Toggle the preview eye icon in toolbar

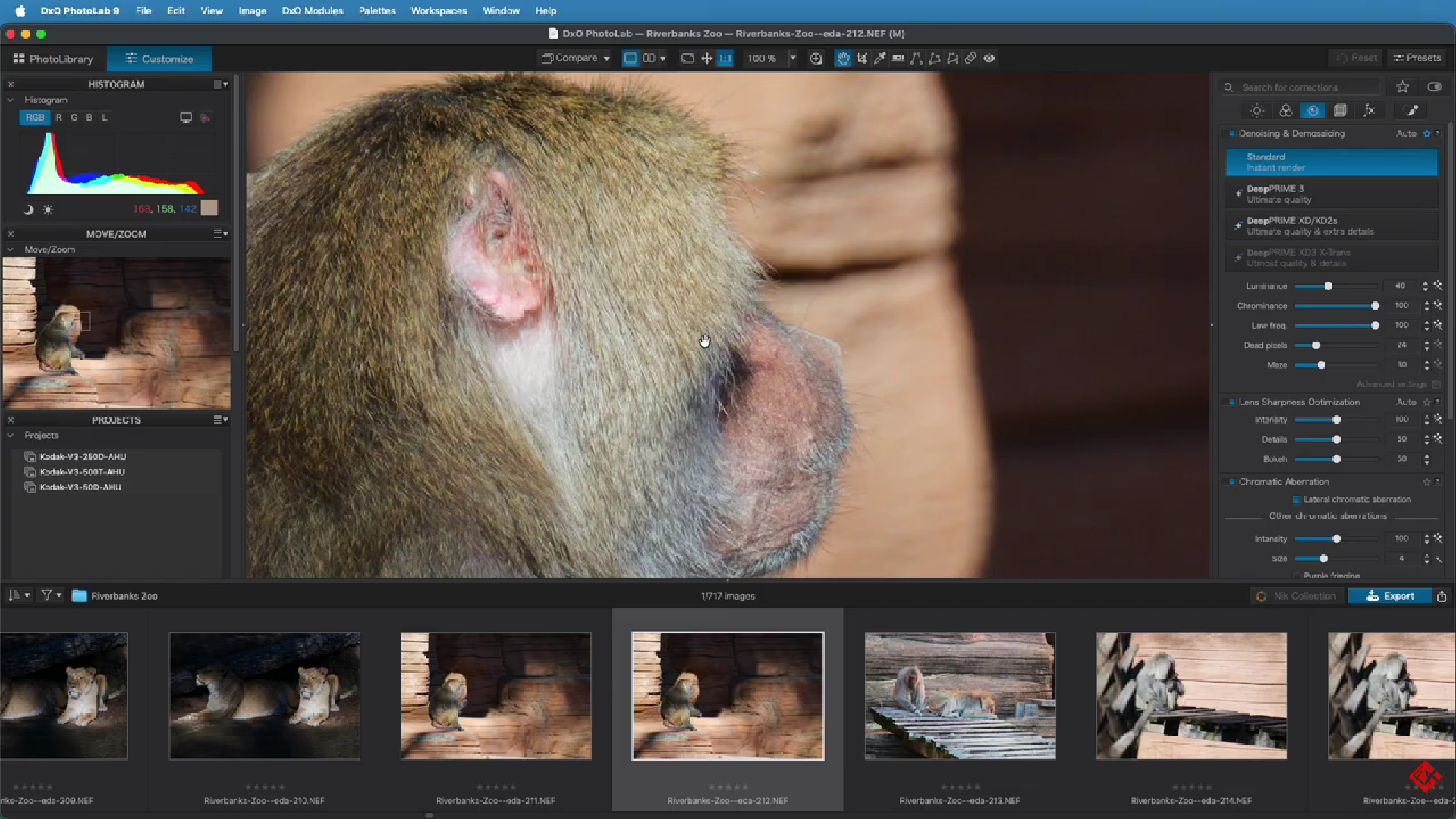[x=989, y=58]
